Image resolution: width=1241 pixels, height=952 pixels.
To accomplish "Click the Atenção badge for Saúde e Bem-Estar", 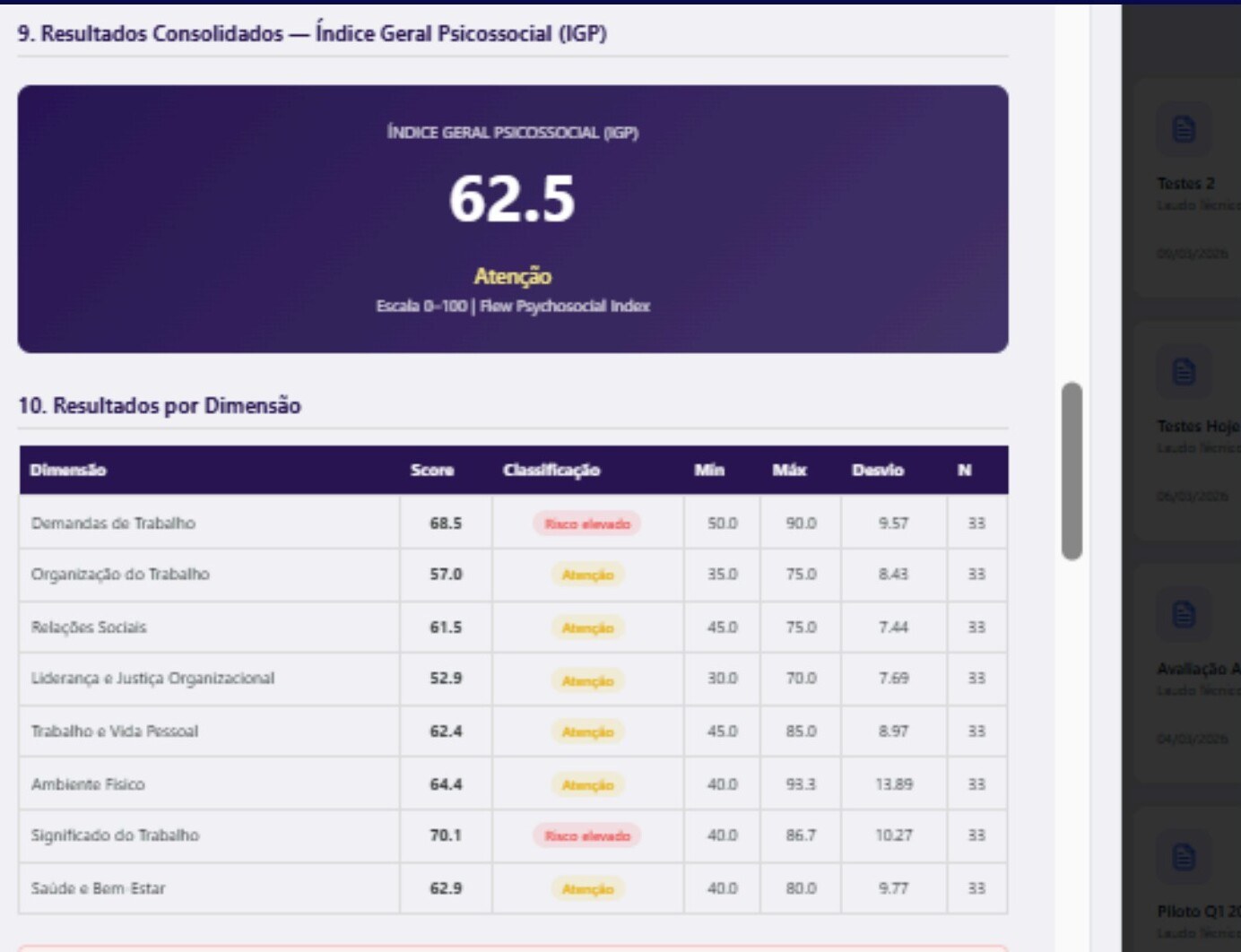I will [587, 889].
